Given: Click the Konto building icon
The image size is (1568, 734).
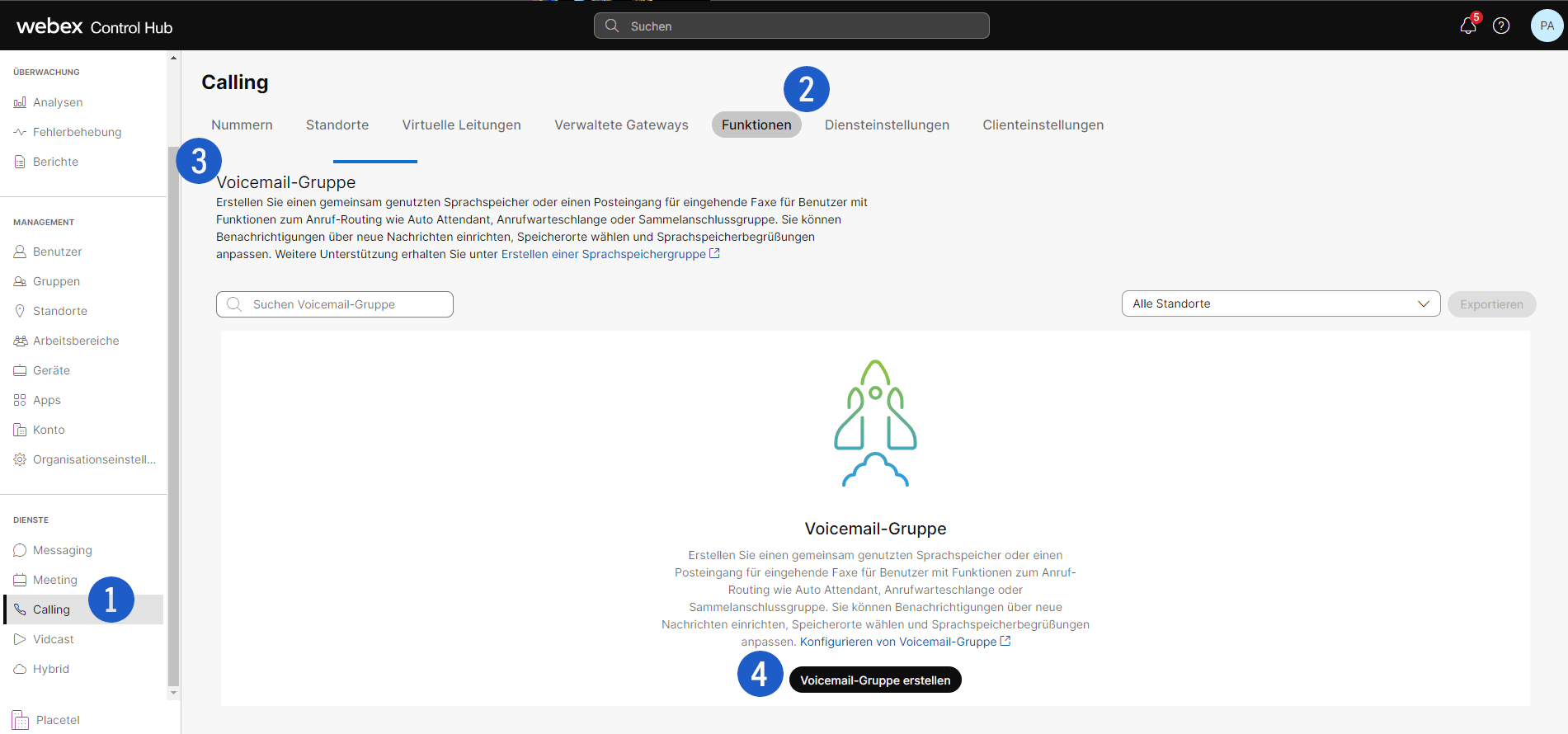Looking at the screenshot, I should click(x=20, y=430).
